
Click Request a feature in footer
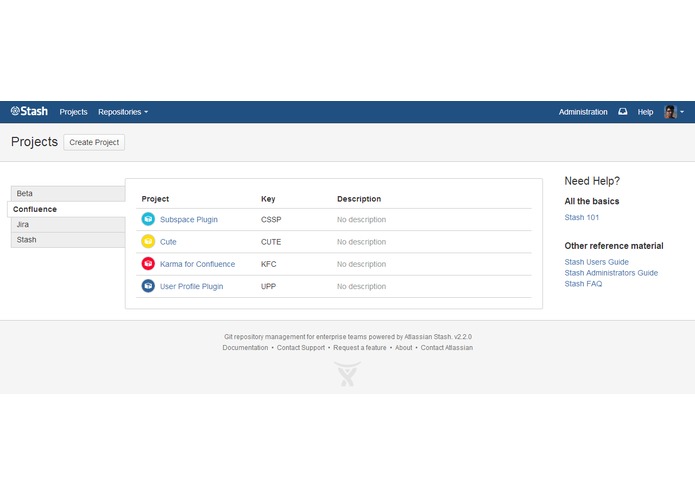pyautogui.click(x=360, y=348)
